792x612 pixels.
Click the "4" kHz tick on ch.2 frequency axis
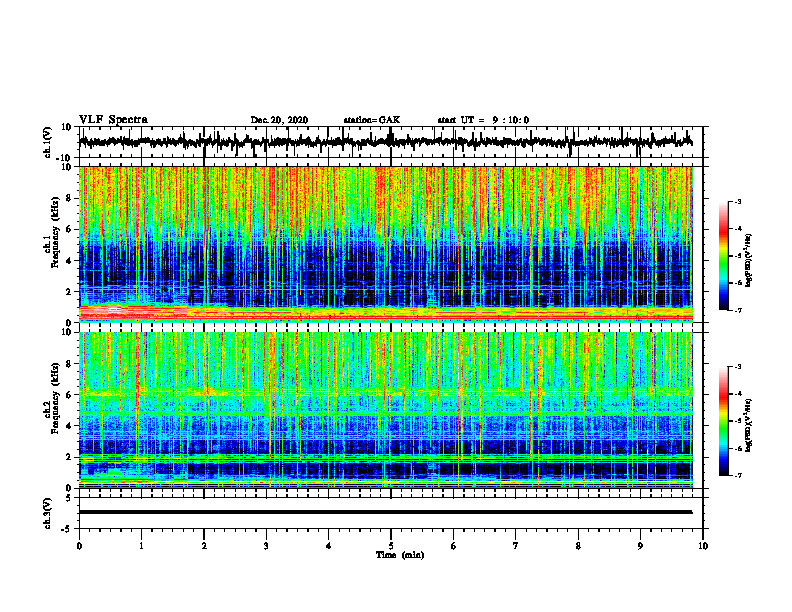point(70,426)
